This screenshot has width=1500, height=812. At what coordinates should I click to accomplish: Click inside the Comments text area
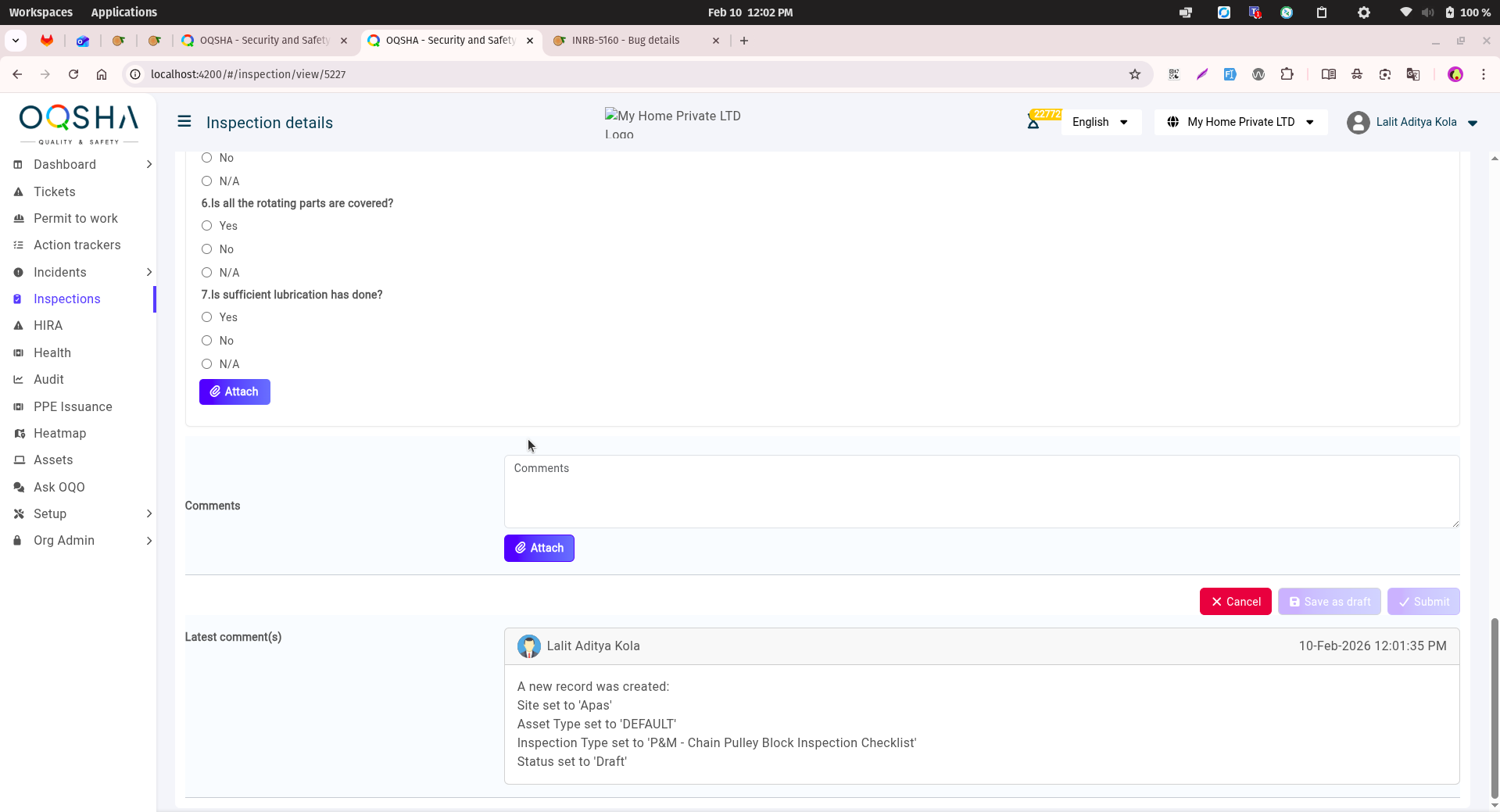(x=981, y=492)
